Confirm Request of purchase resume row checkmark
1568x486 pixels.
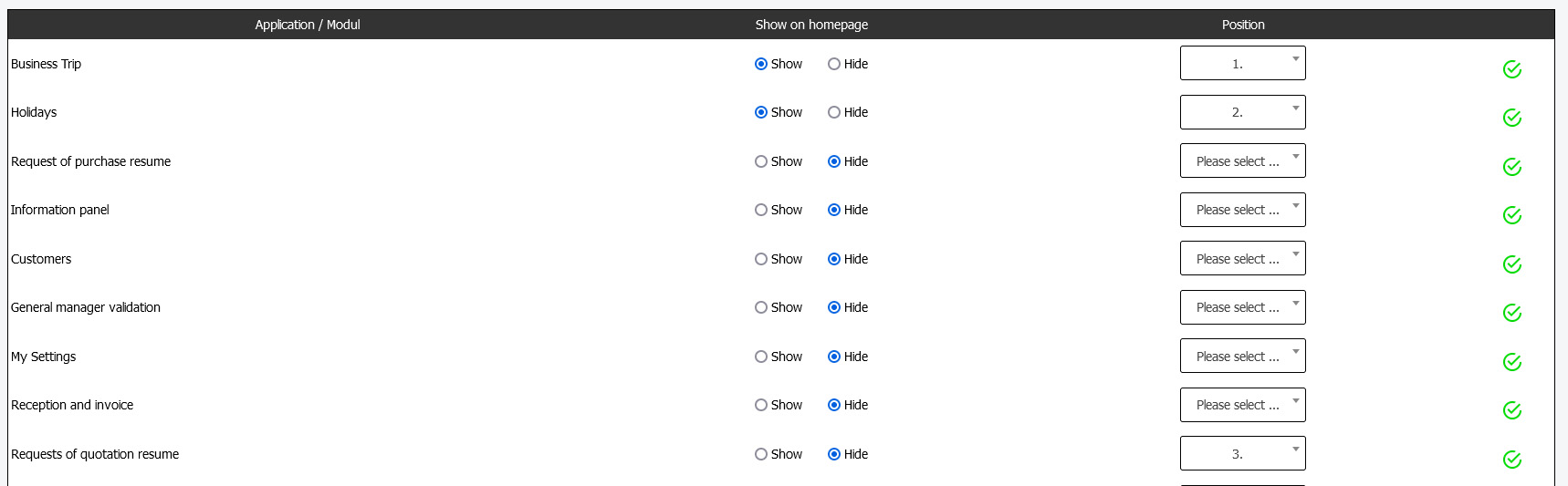pyautogui.click(x=1511, y=167)
